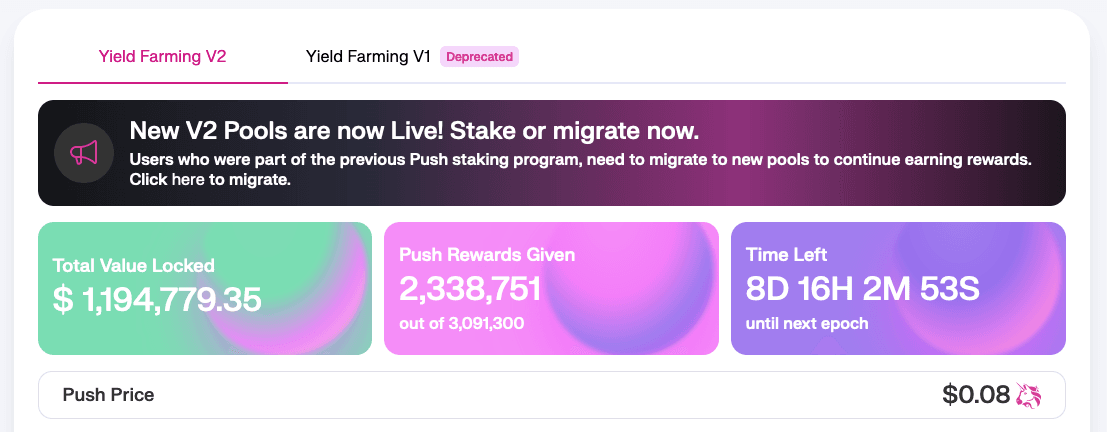Click the Uniswap unicorn icon

[1029, 395]
